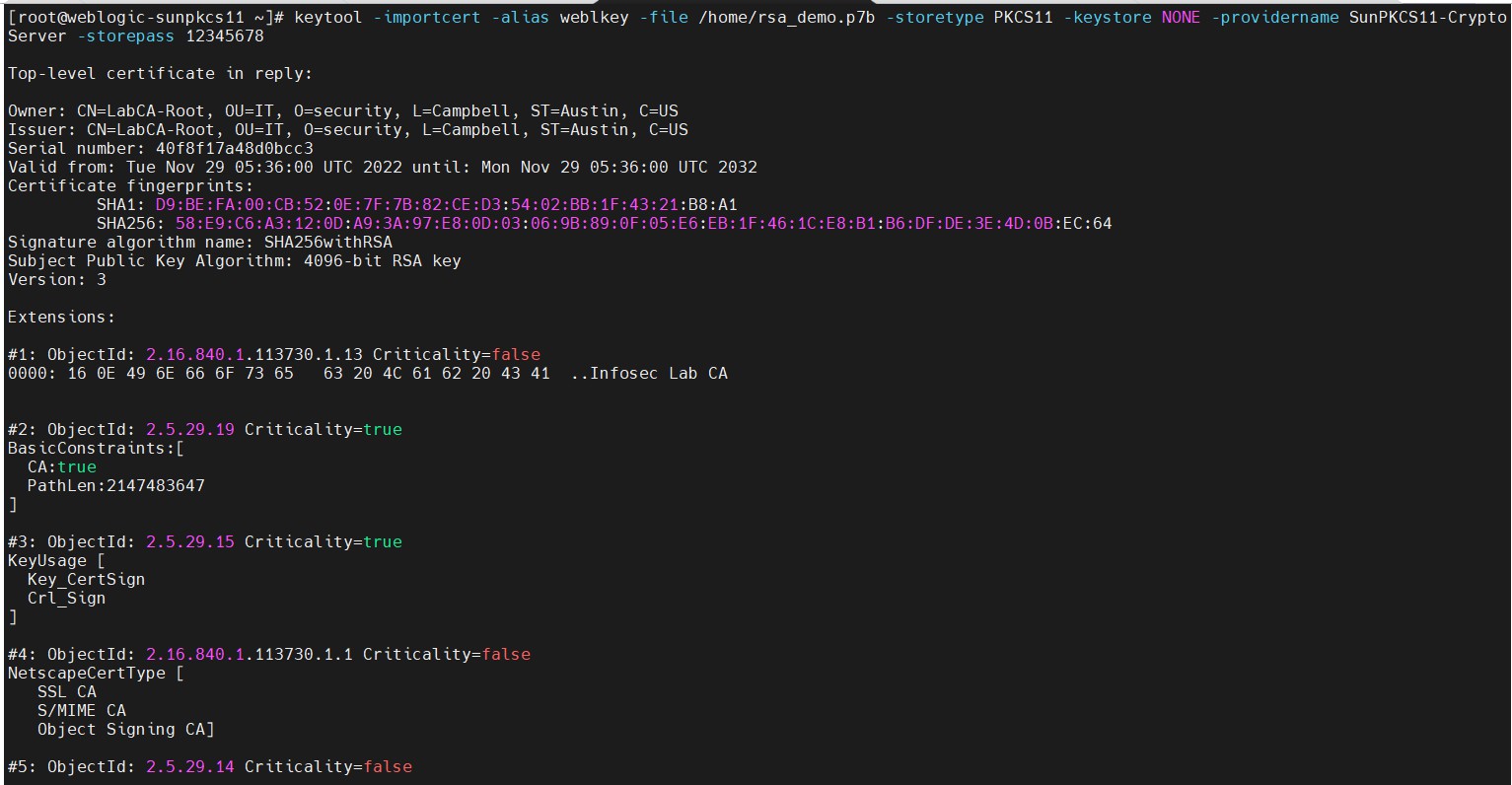Click the Issuer line with CN=LabCA-Root
Viewport: 1512px width, 785px height.
pyautogui.click(x=348, y=130)
